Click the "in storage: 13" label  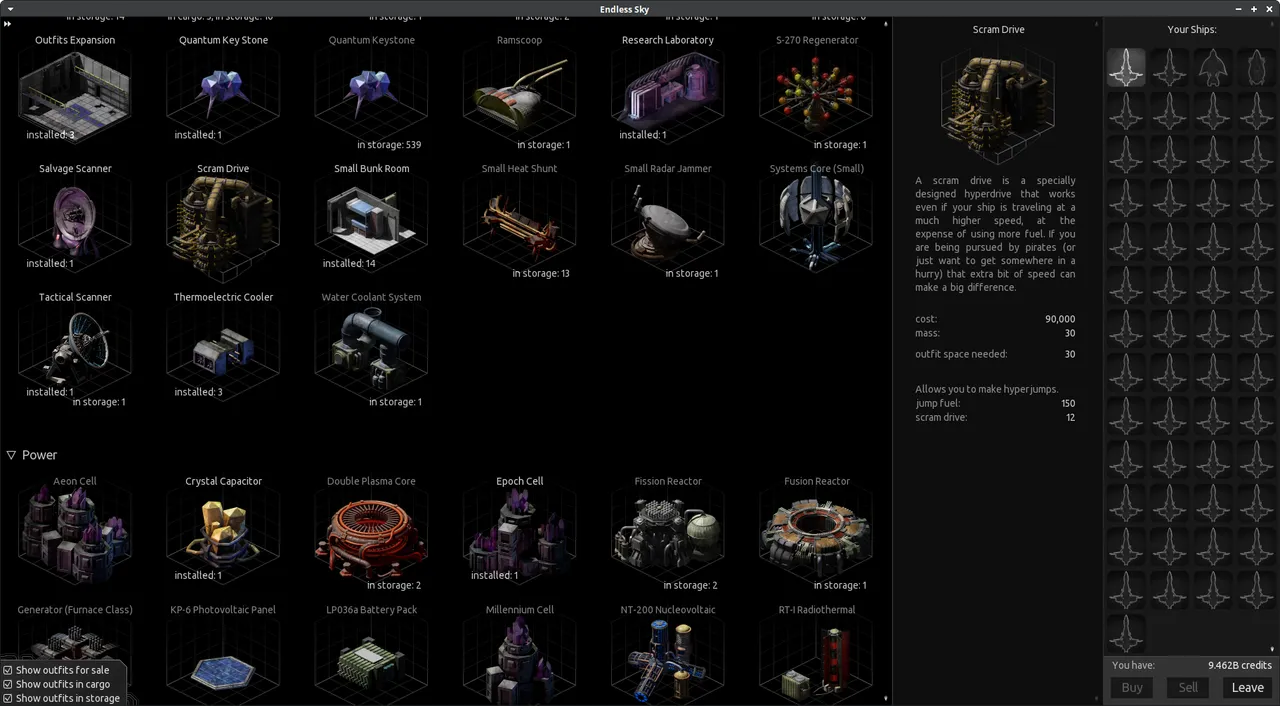541,273
